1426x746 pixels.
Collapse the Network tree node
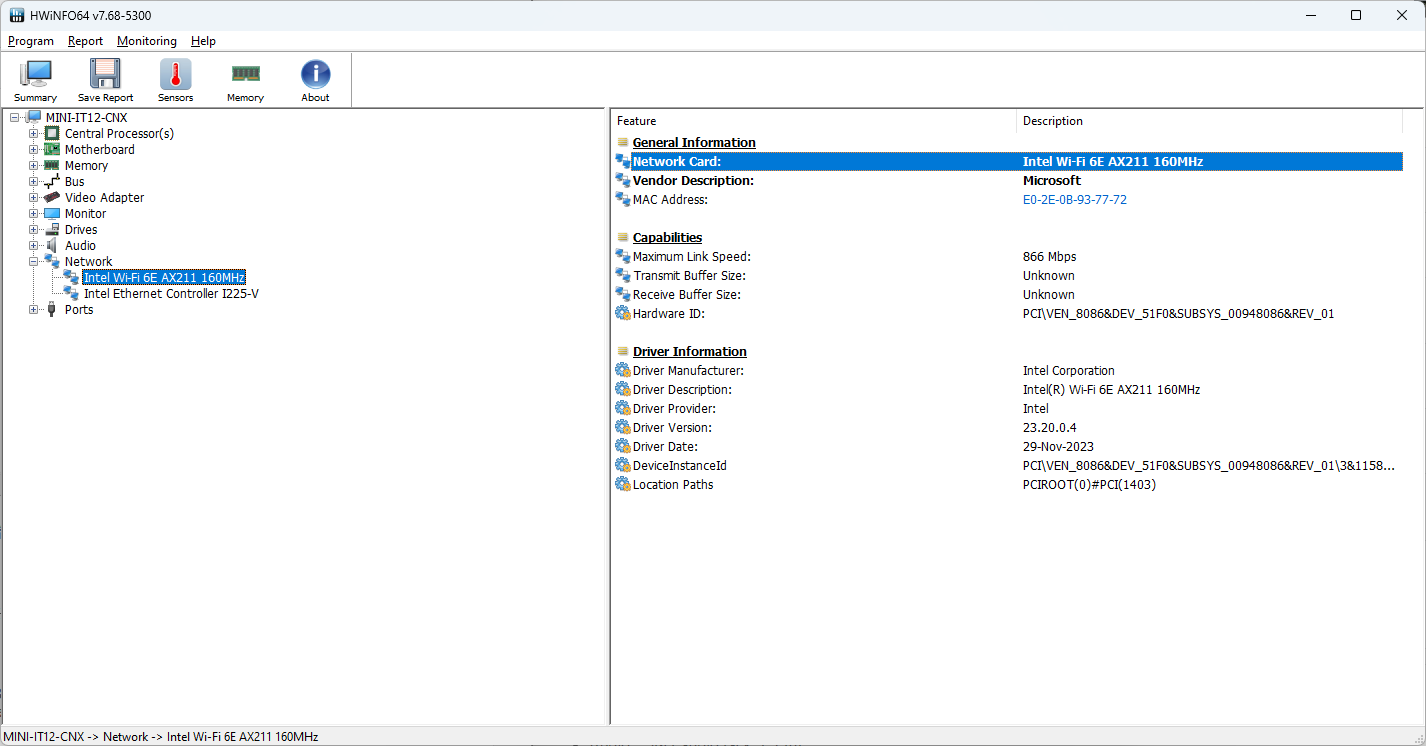[33, 261]
